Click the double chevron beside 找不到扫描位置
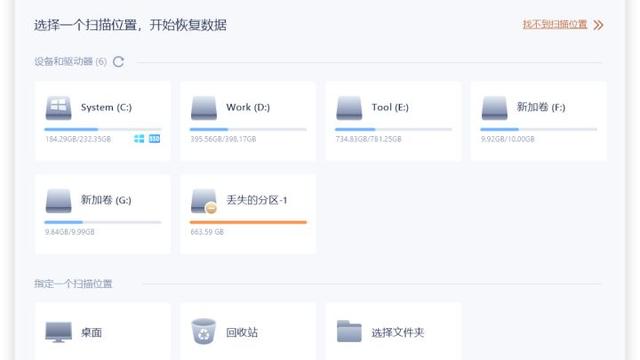Viewport: 640px width, 360px height. [x=598, y=25]
